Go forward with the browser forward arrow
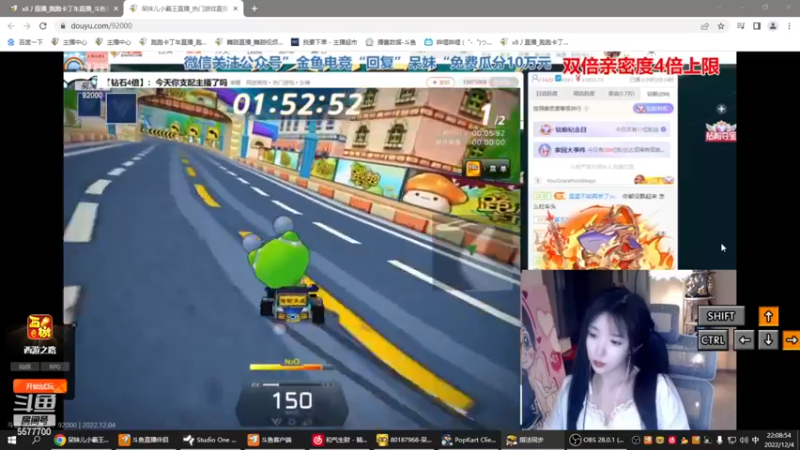 (27, 26)
